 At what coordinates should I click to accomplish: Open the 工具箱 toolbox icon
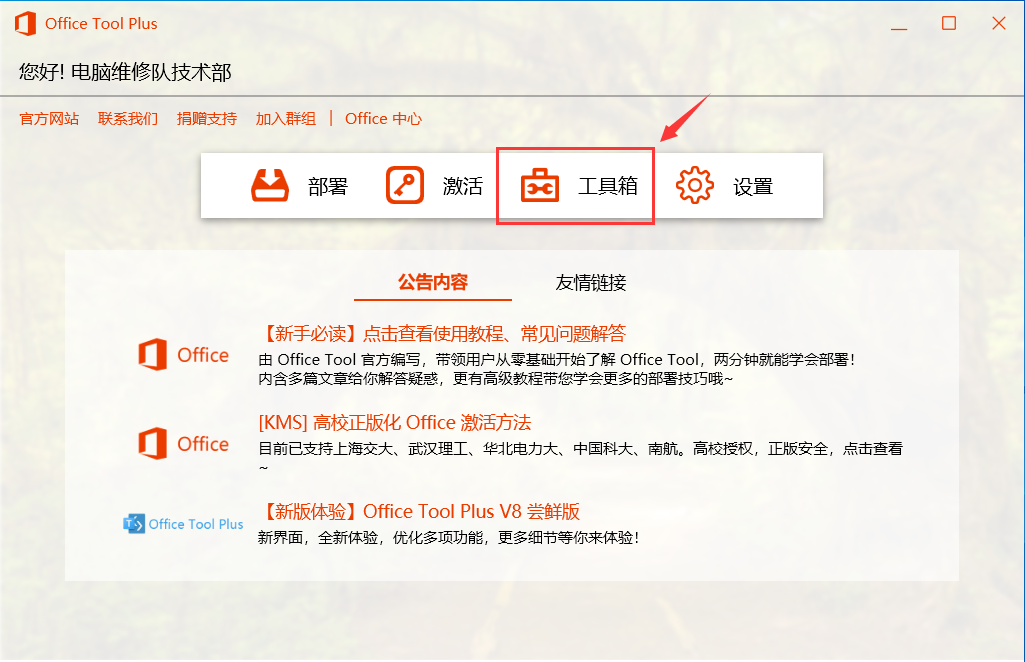point(539,186)
